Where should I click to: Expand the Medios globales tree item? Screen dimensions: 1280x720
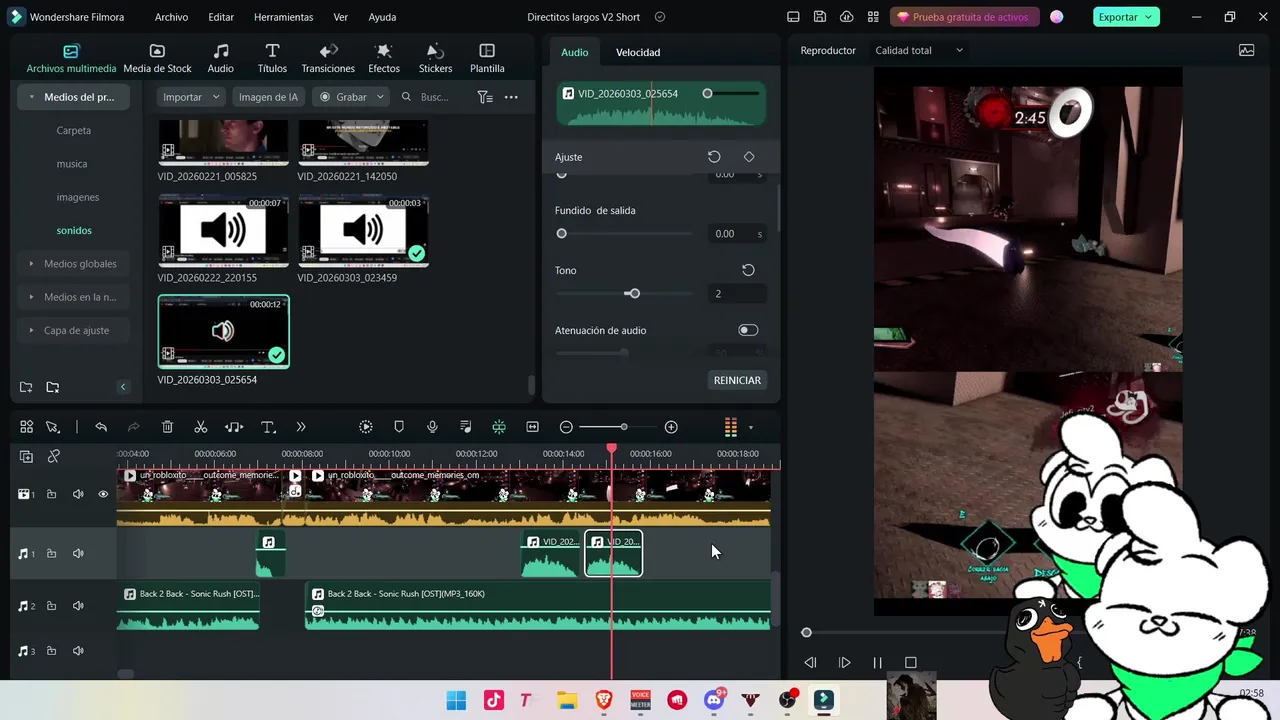tap(73, 264)
